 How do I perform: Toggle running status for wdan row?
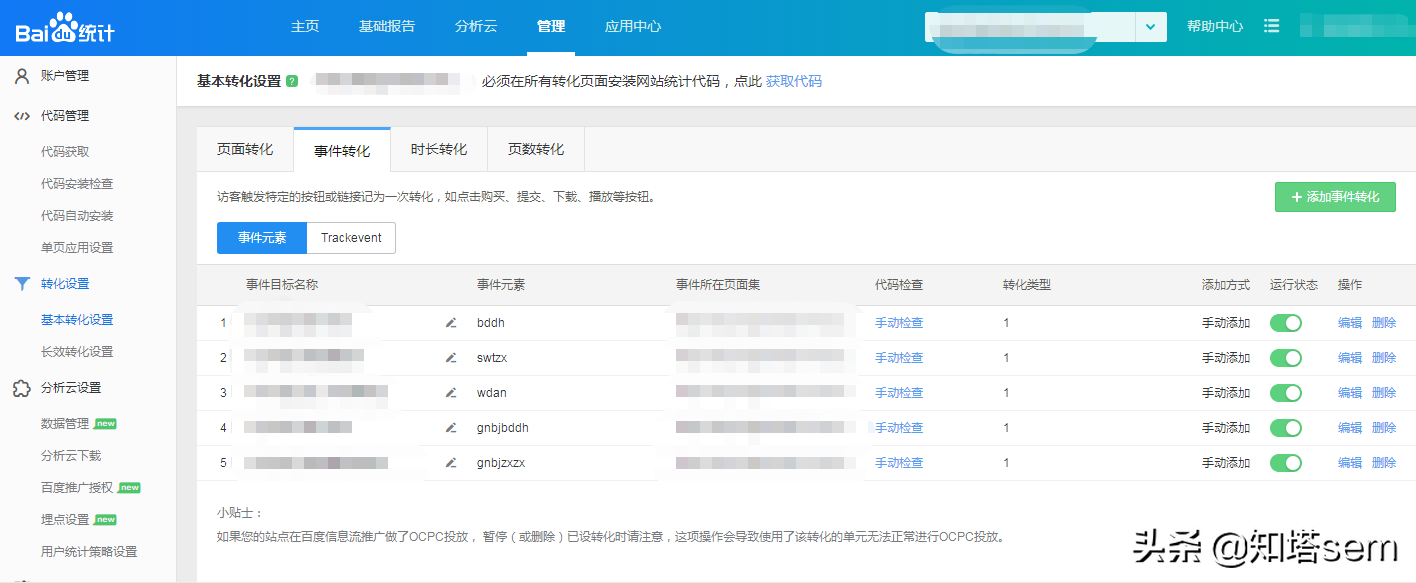tap(1286, 393)
